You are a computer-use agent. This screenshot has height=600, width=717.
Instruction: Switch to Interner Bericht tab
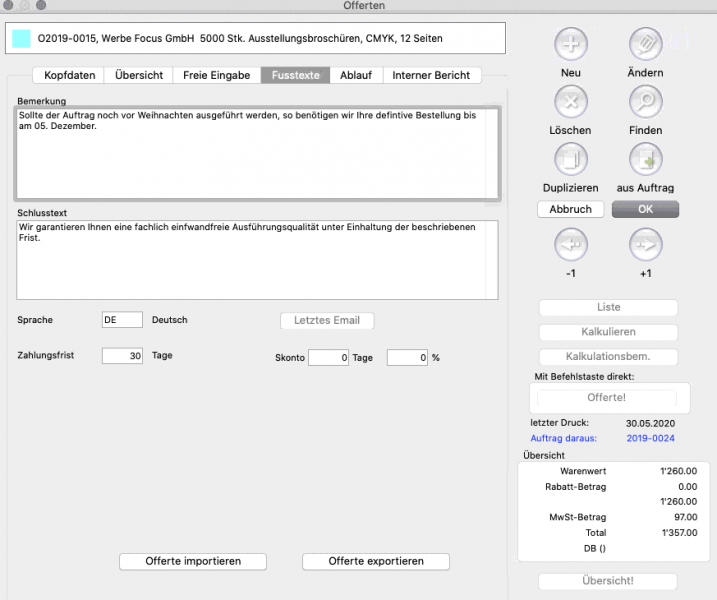tap(432, 75)
